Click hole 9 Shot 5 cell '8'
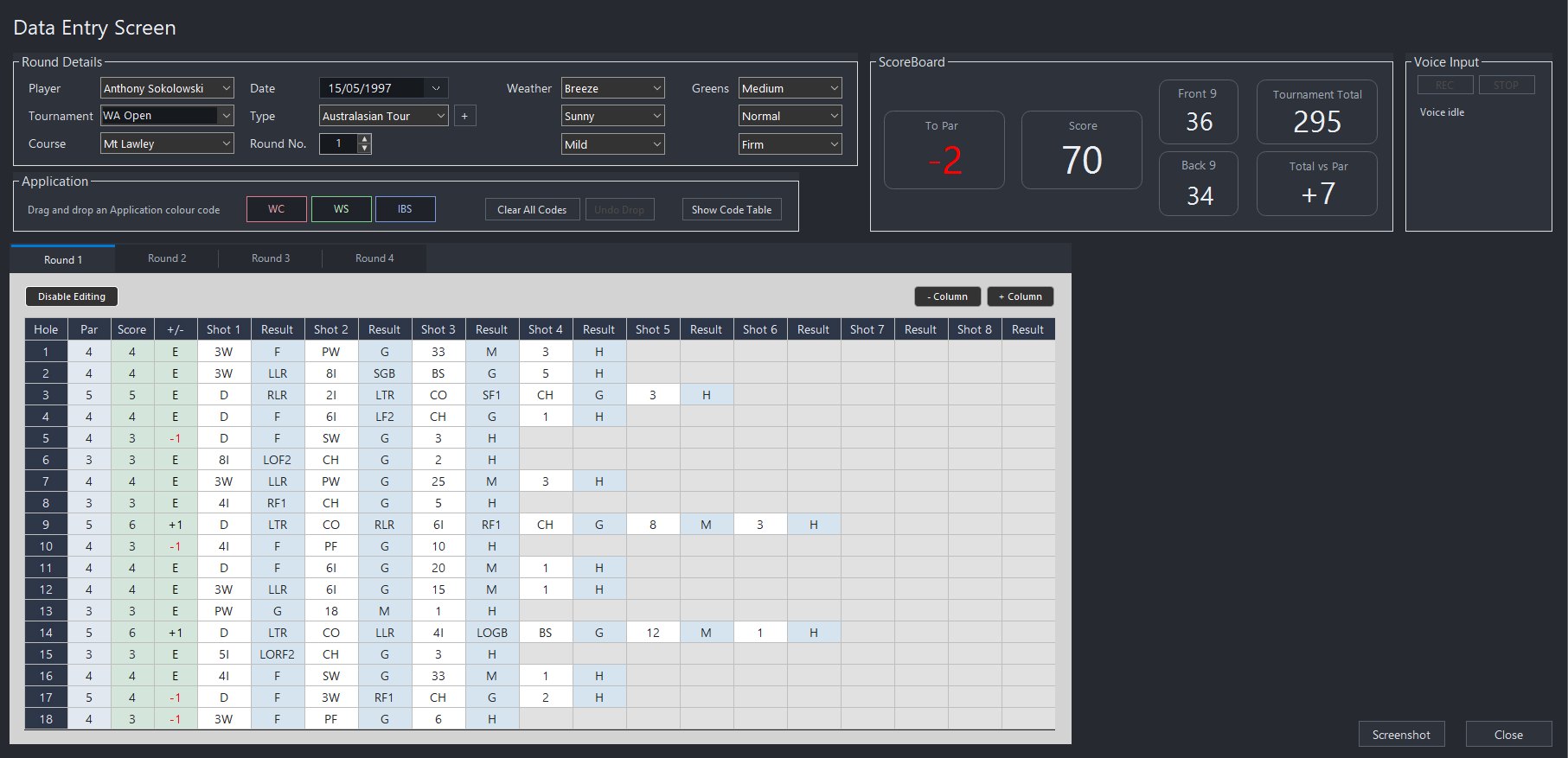 pyautogui.click(x=653, y=525)
